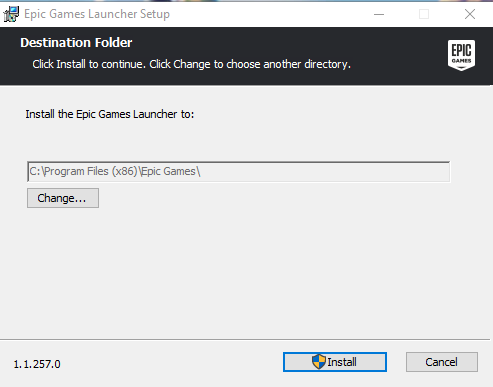This screenshot has height=387, width=493.
Task: Click the Destination Folder heading
Action: tap(76, 43)
